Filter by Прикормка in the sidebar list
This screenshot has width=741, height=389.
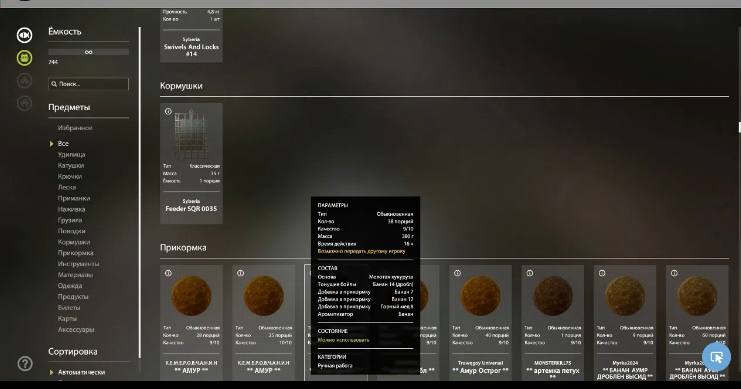[x=76, y=253]
